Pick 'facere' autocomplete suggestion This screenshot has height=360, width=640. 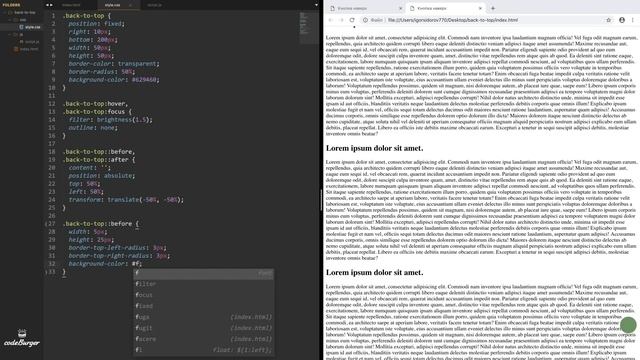(x=204, y=339)
